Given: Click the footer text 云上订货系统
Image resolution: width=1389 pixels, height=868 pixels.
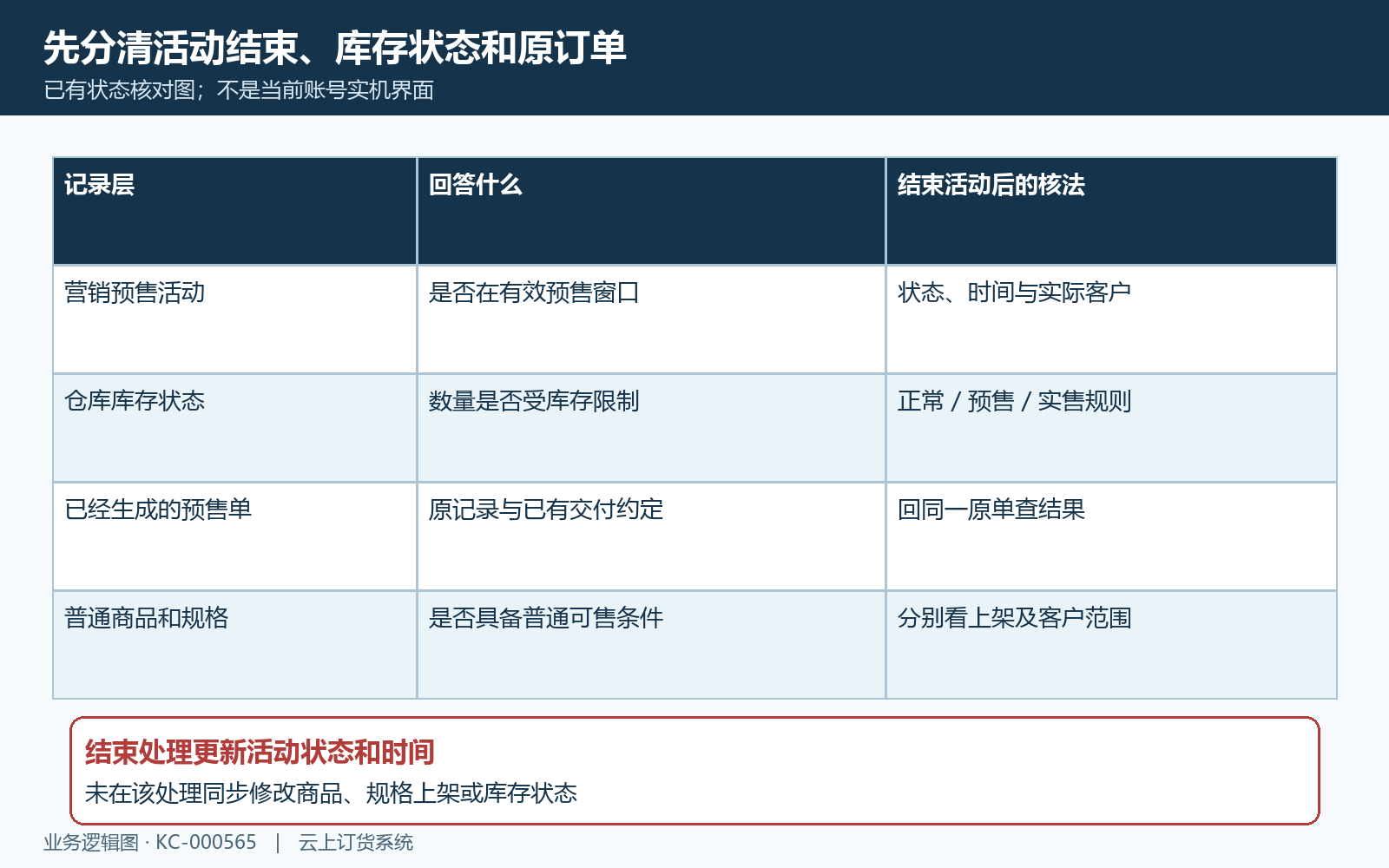Looking at the screenshot, I should 356,843.
